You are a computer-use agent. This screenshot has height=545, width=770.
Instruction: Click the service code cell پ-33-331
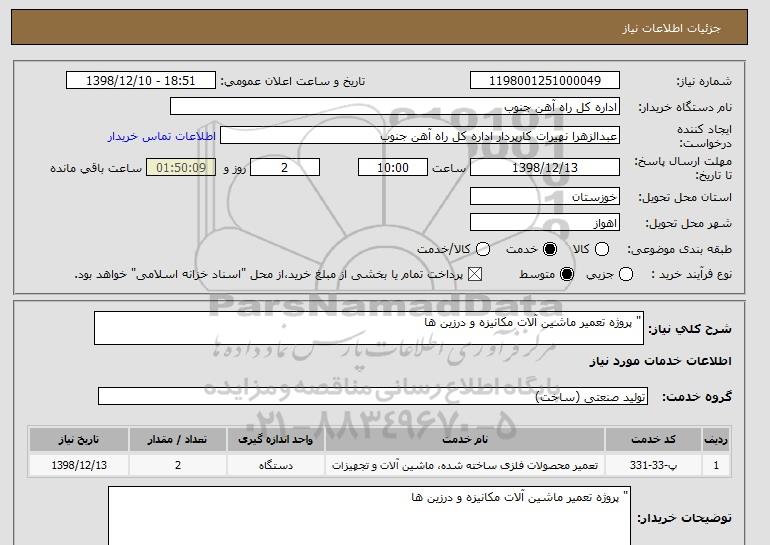coord(653,465)
